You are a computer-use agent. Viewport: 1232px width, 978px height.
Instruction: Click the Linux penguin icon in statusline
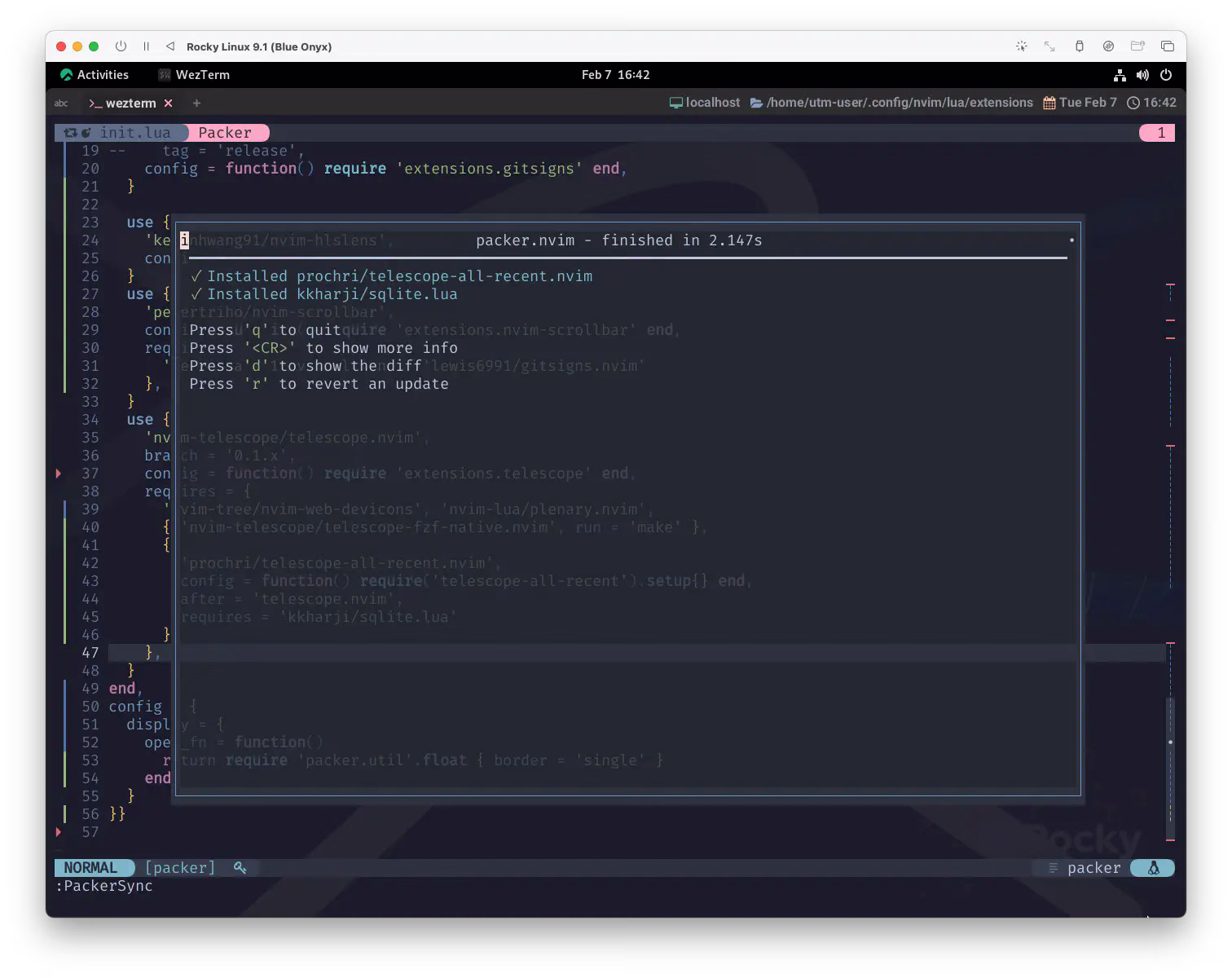[1153, 868]
